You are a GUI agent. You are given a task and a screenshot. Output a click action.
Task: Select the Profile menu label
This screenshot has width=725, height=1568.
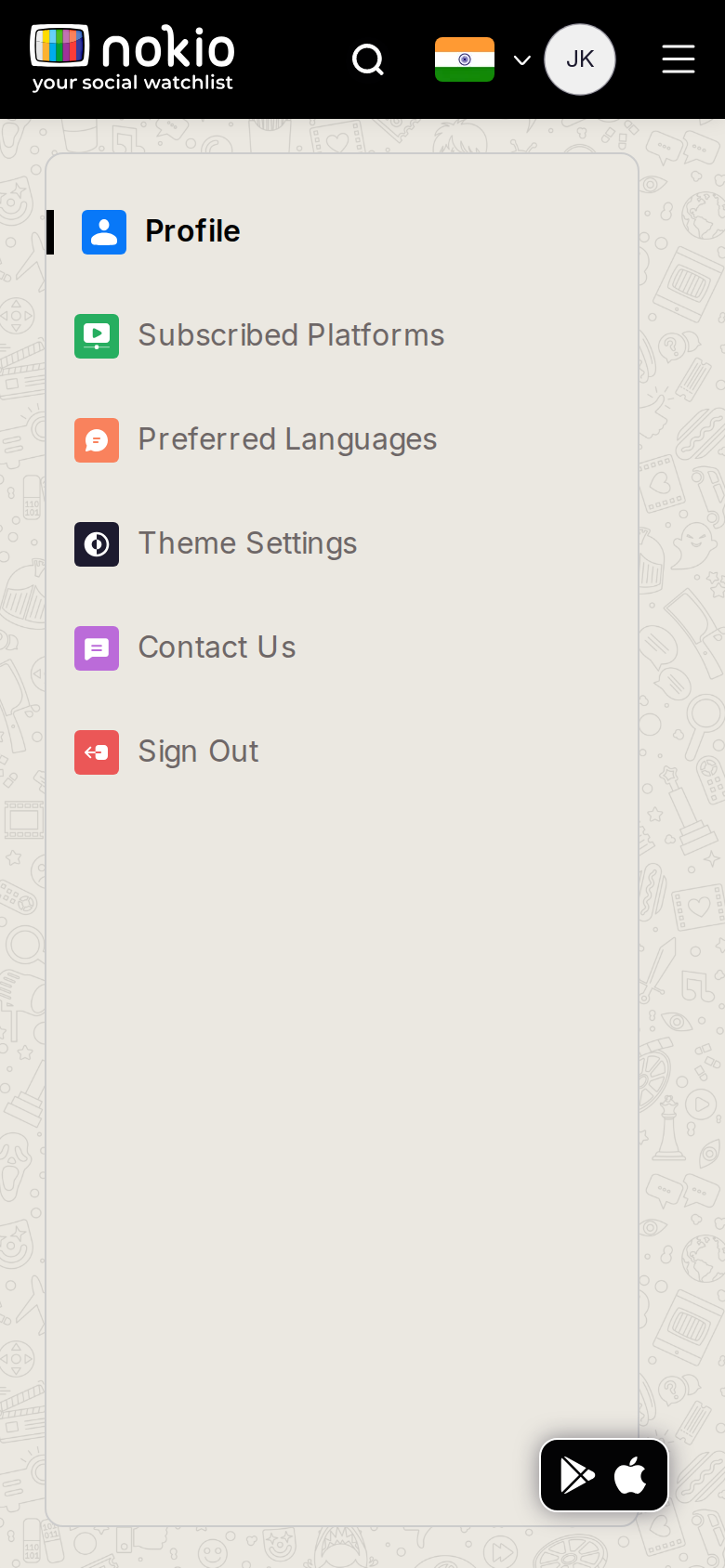192,231
